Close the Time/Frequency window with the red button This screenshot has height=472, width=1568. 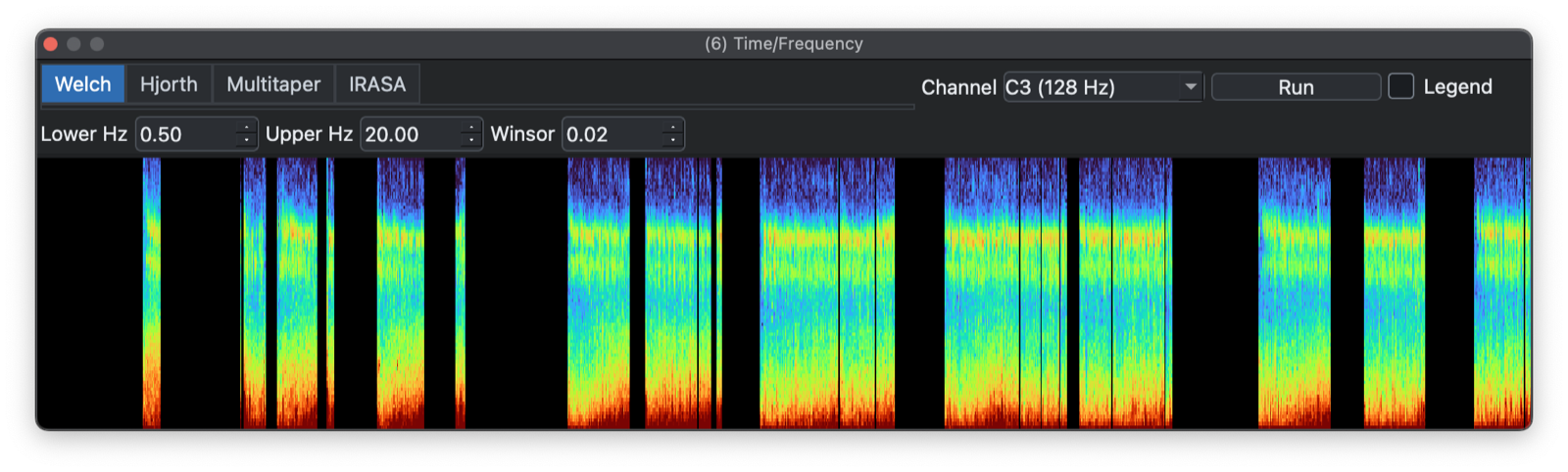pos(51,44)
